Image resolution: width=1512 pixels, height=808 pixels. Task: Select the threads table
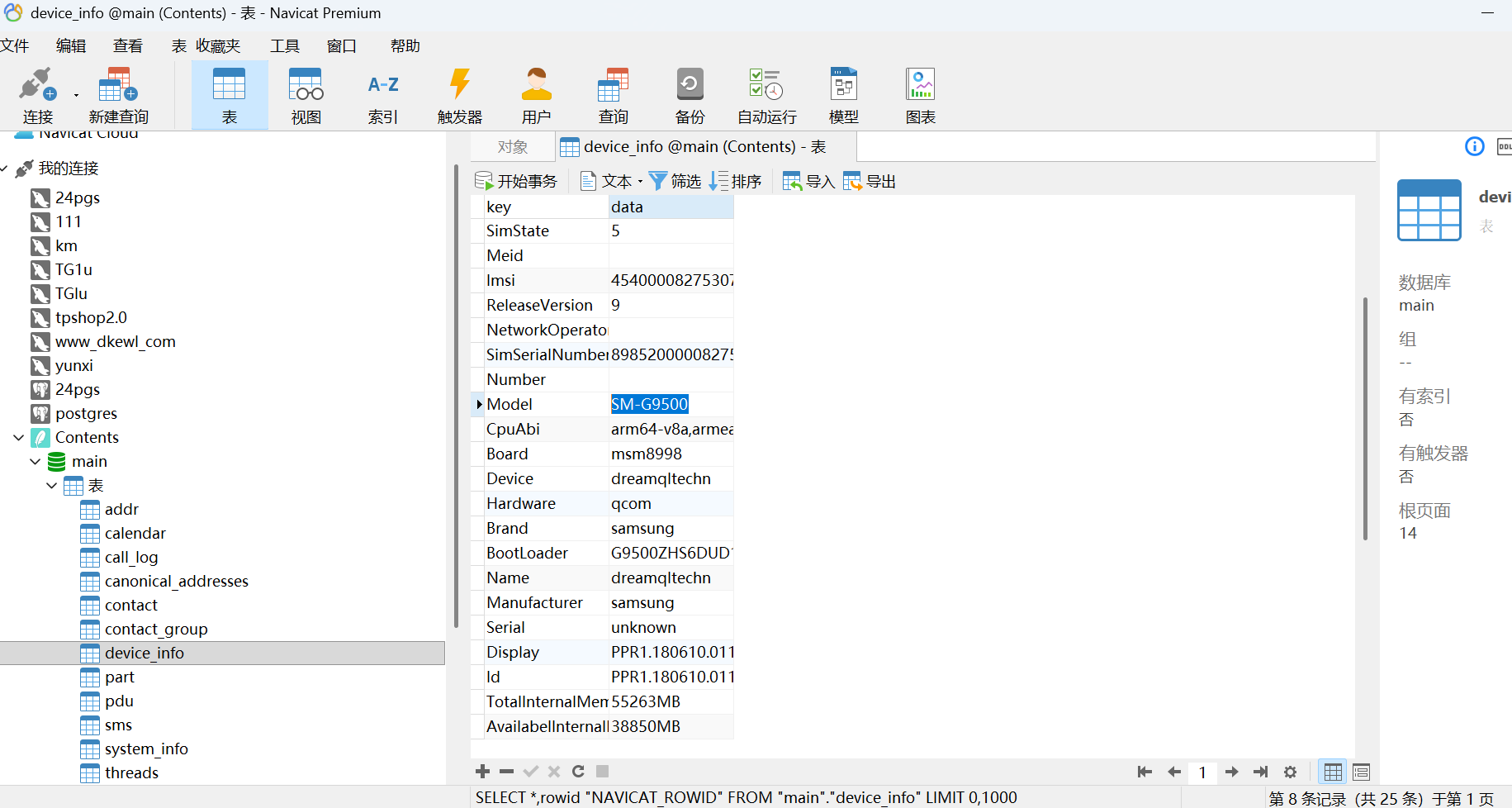131,773
